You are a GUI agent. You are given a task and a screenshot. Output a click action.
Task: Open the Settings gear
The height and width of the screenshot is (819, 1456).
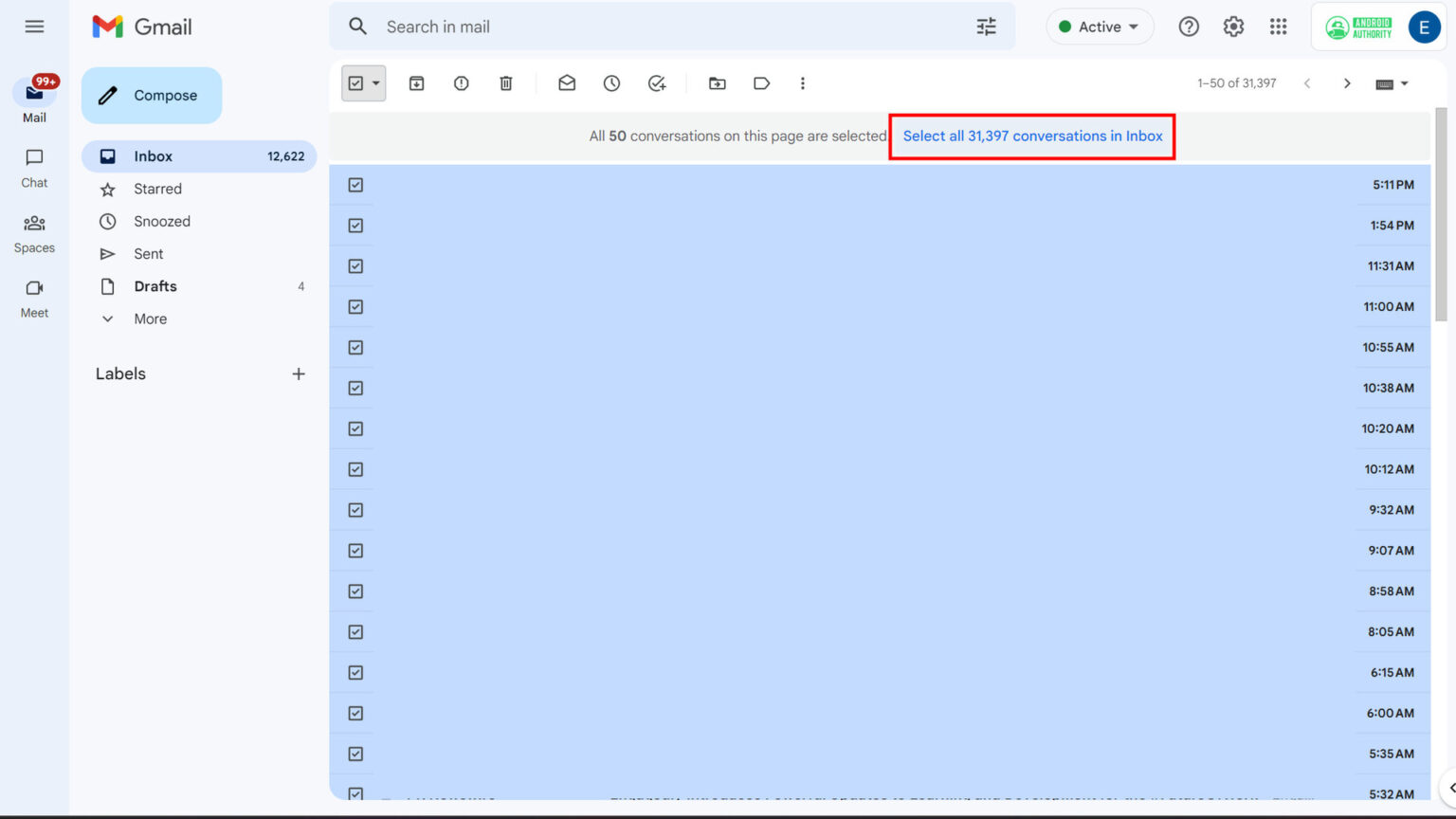click(x=1233, y=27)
